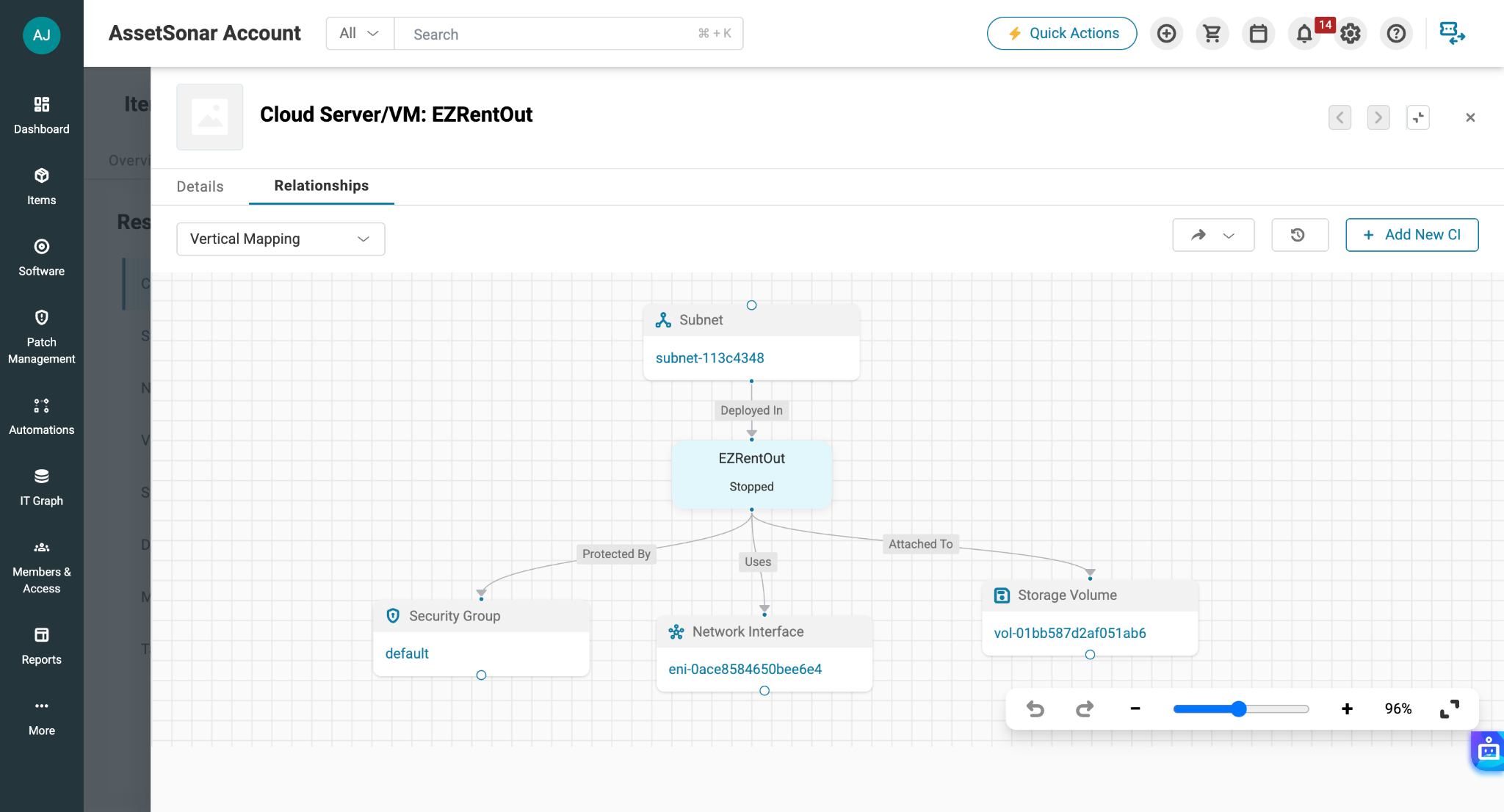Click the Subnet node's top connector circle
1504x812 pixels.
751,305
